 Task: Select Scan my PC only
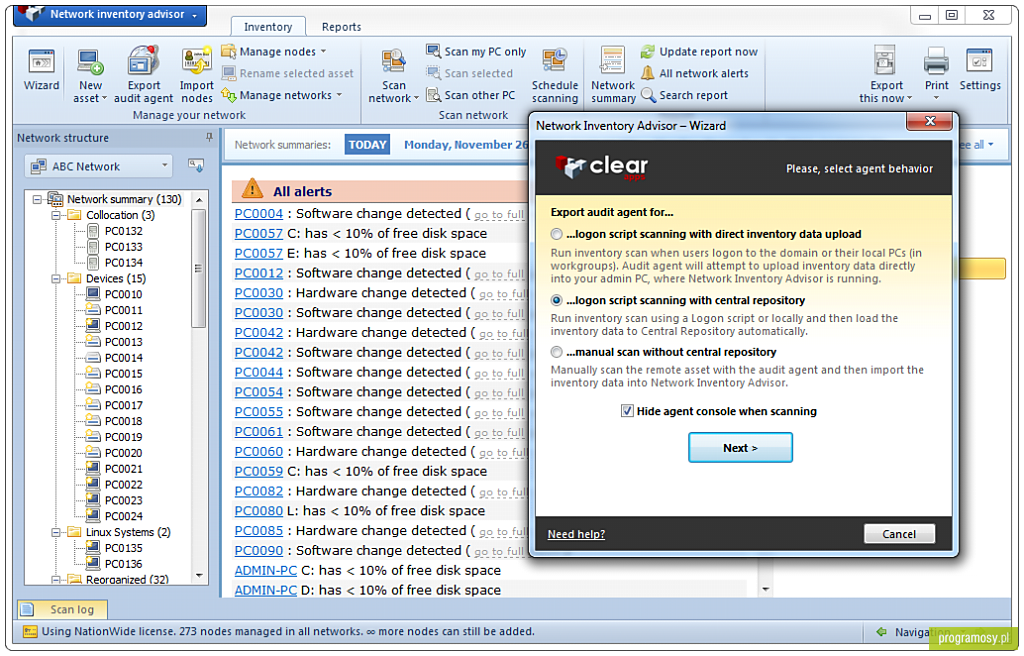tap(476, 52)
